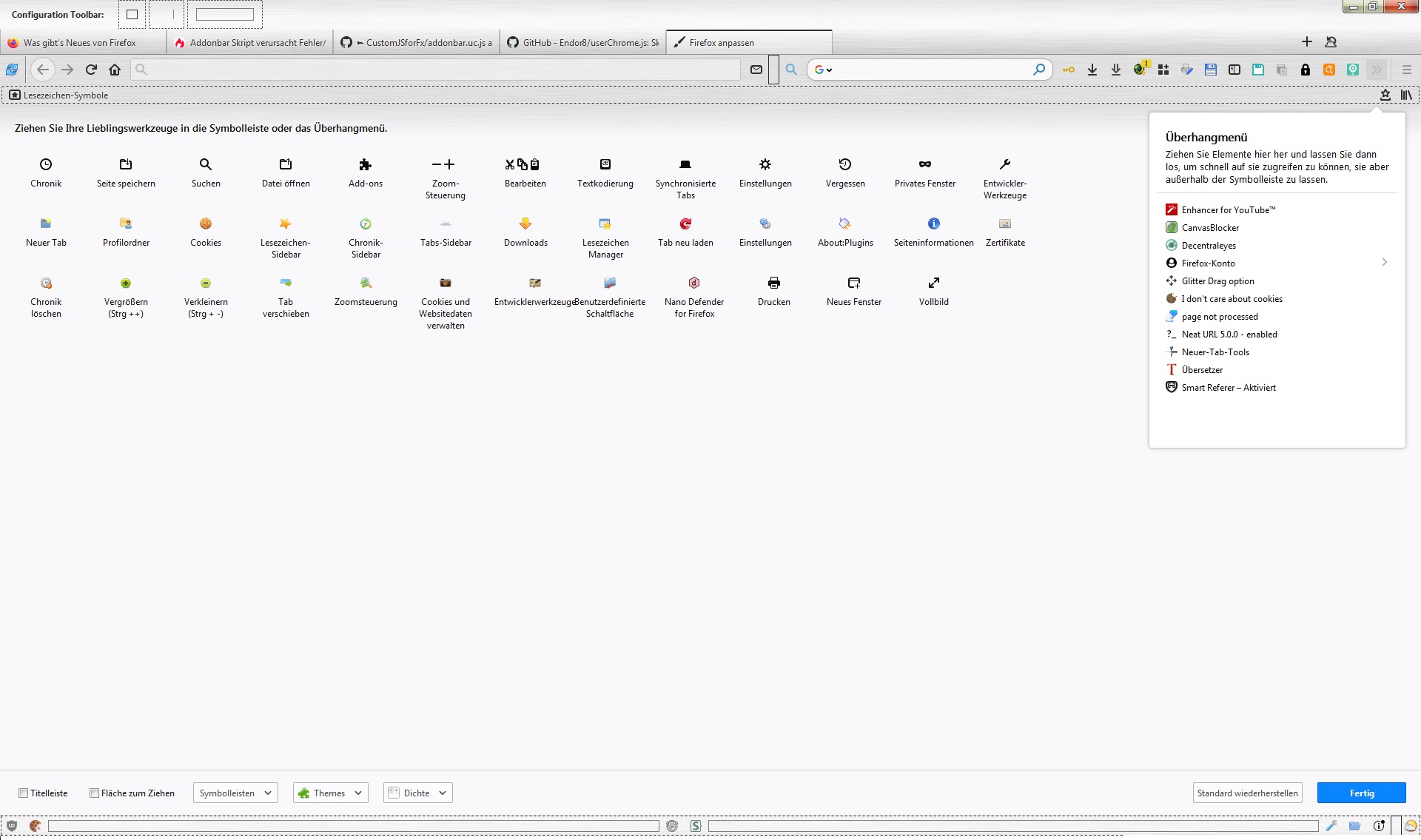Screen dimensions: 1421x840
Task: Expand the Themes dropdown
Action: pyautogui.click(x=330, y=793)
